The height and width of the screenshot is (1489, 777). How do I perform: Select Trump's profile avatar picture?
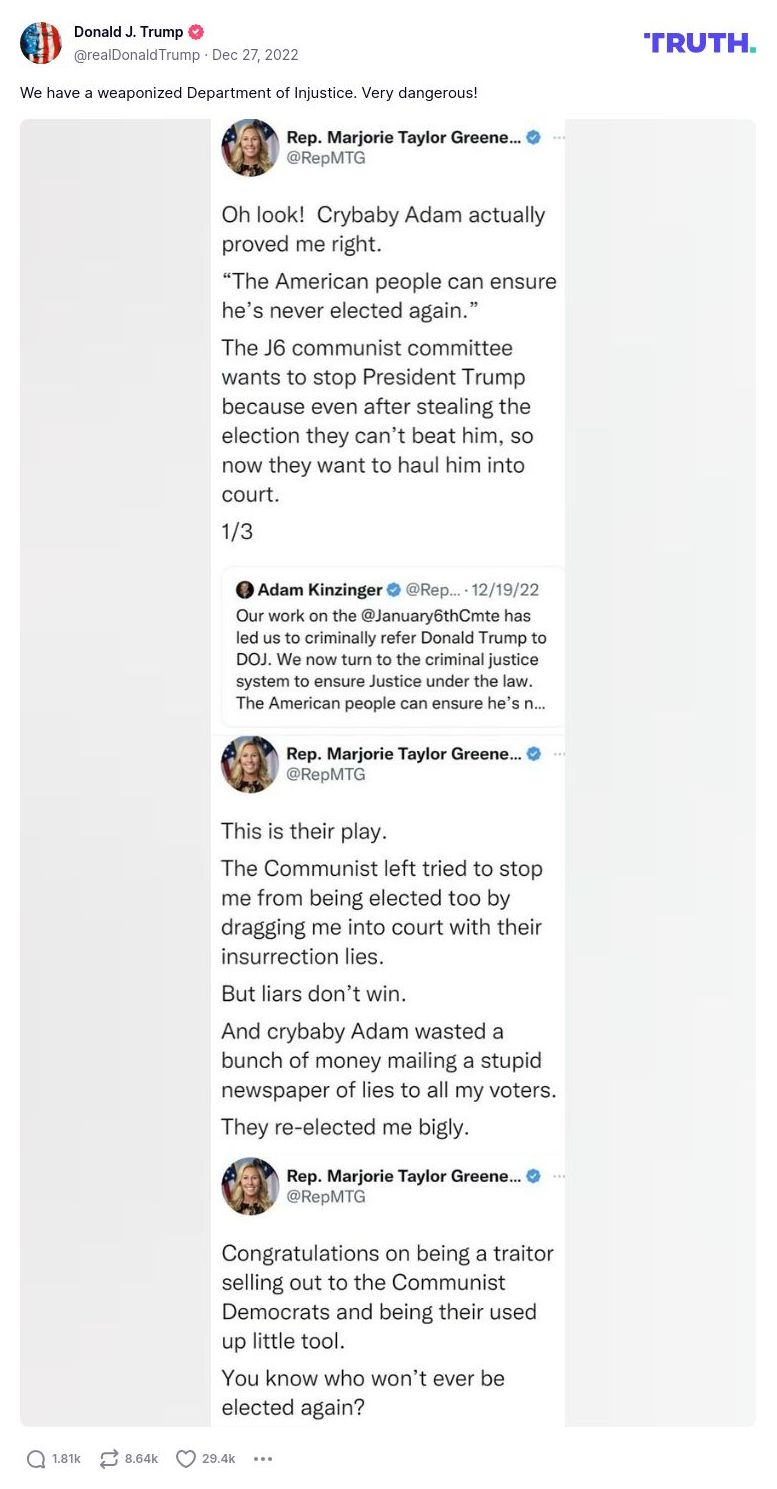click(41, 43)
